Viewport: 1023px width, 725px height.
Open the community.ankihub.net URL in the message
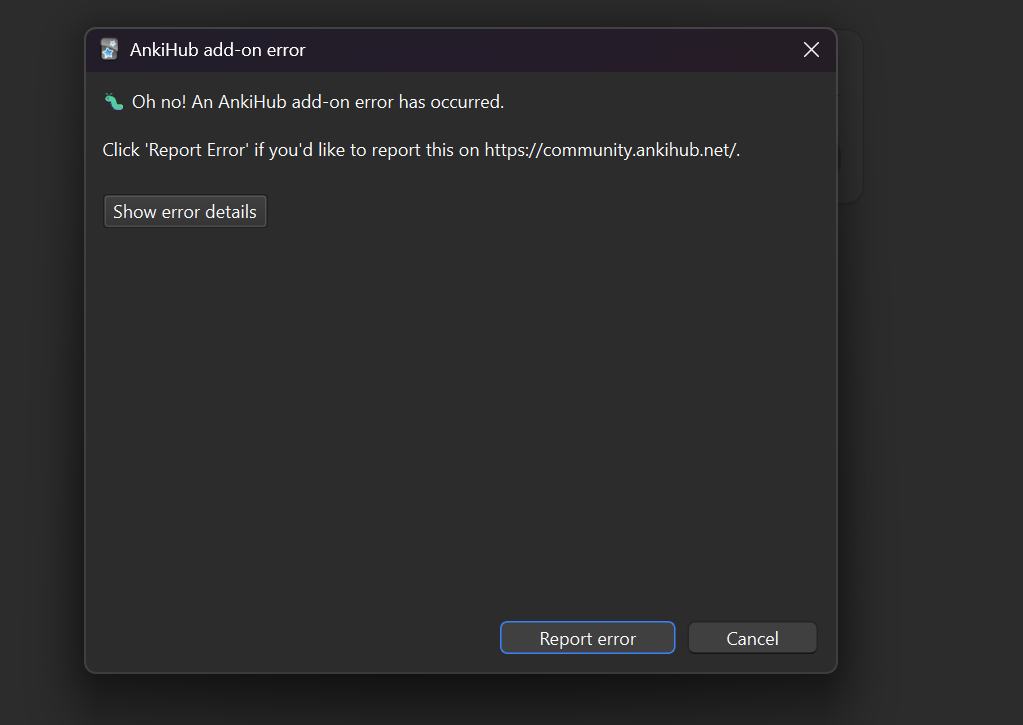click(611, 150)
